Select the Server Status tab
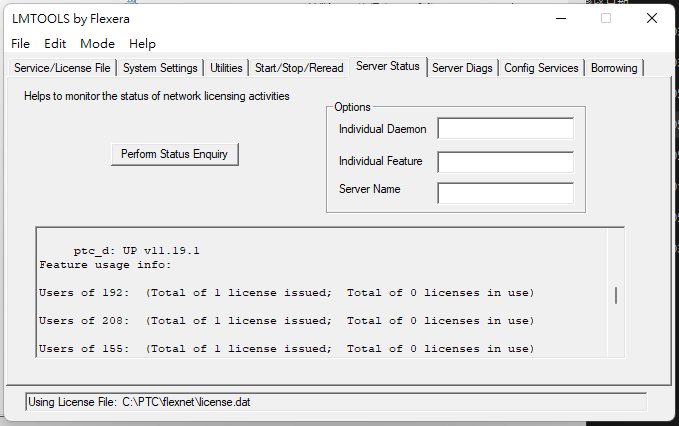 387,67
